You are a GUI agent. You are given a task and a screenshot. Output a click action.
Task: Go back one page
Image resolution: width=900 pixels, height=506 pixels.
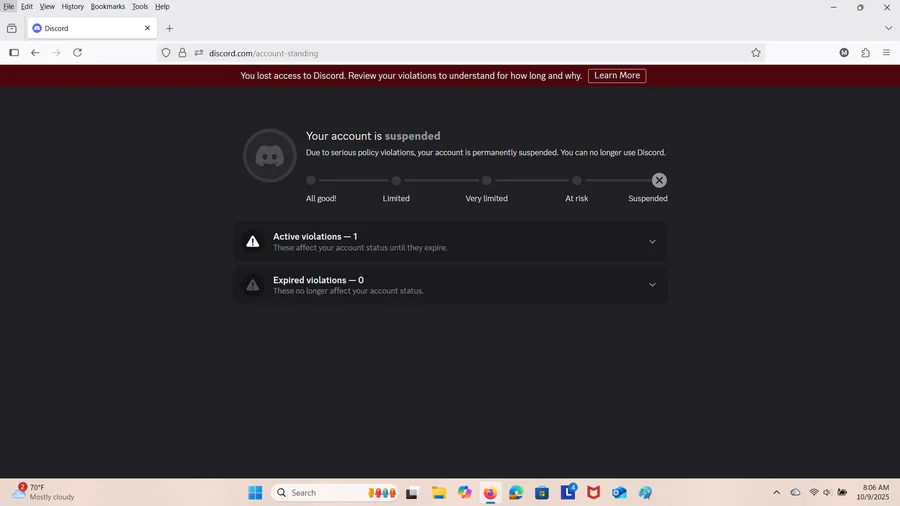pyautogui.click(x=35, y=53)
